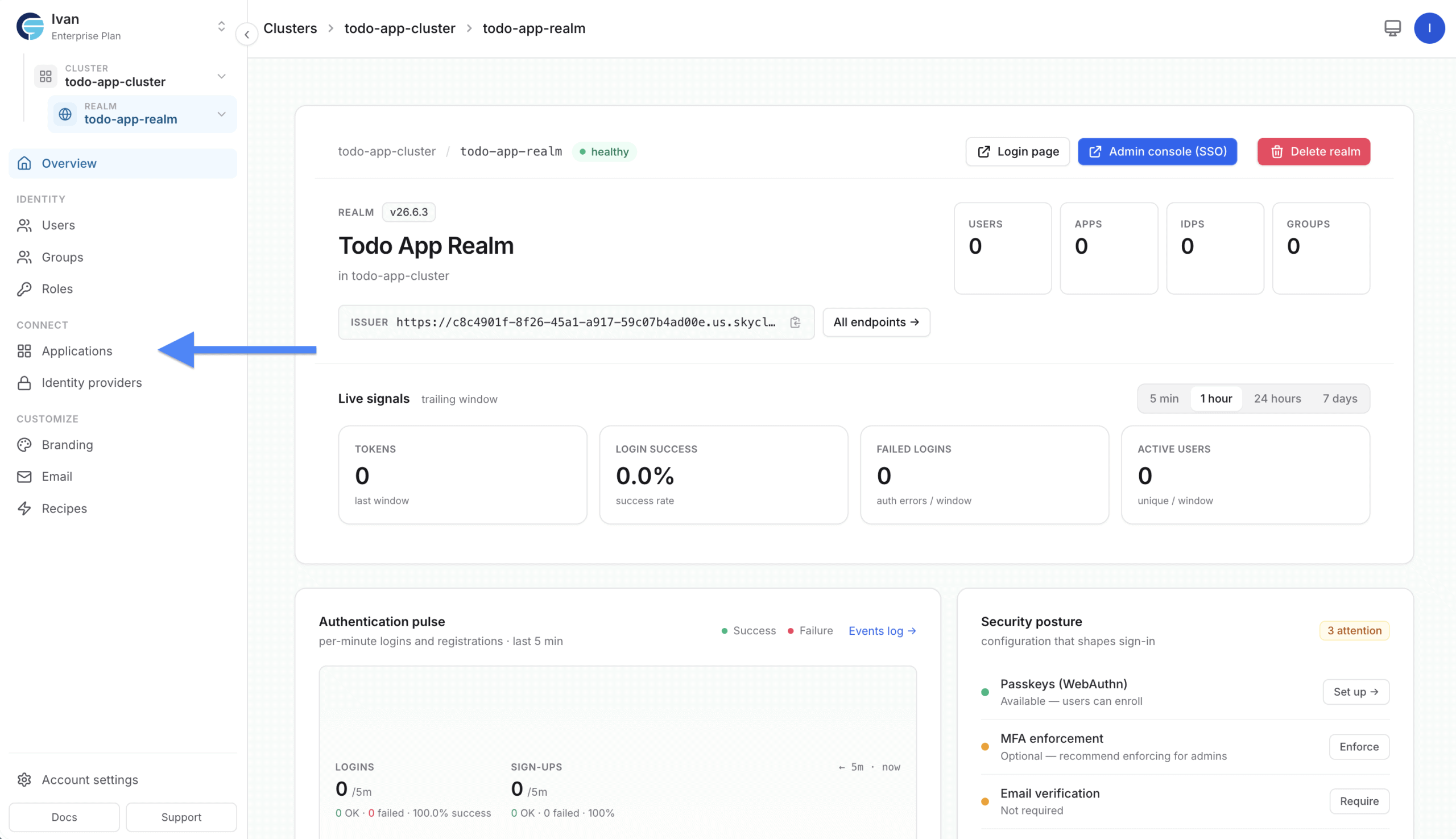Open the Overview page in sidebar
The image size is (1456, 839).
(123, 163)
